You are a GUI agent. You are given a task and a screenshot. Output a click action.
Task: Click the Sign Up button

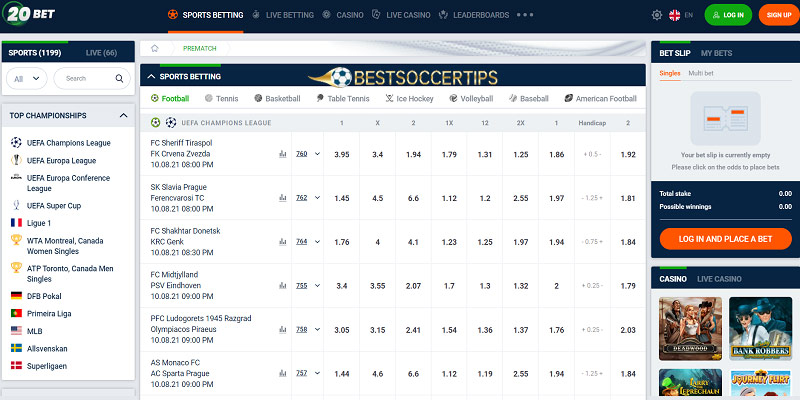779,15
